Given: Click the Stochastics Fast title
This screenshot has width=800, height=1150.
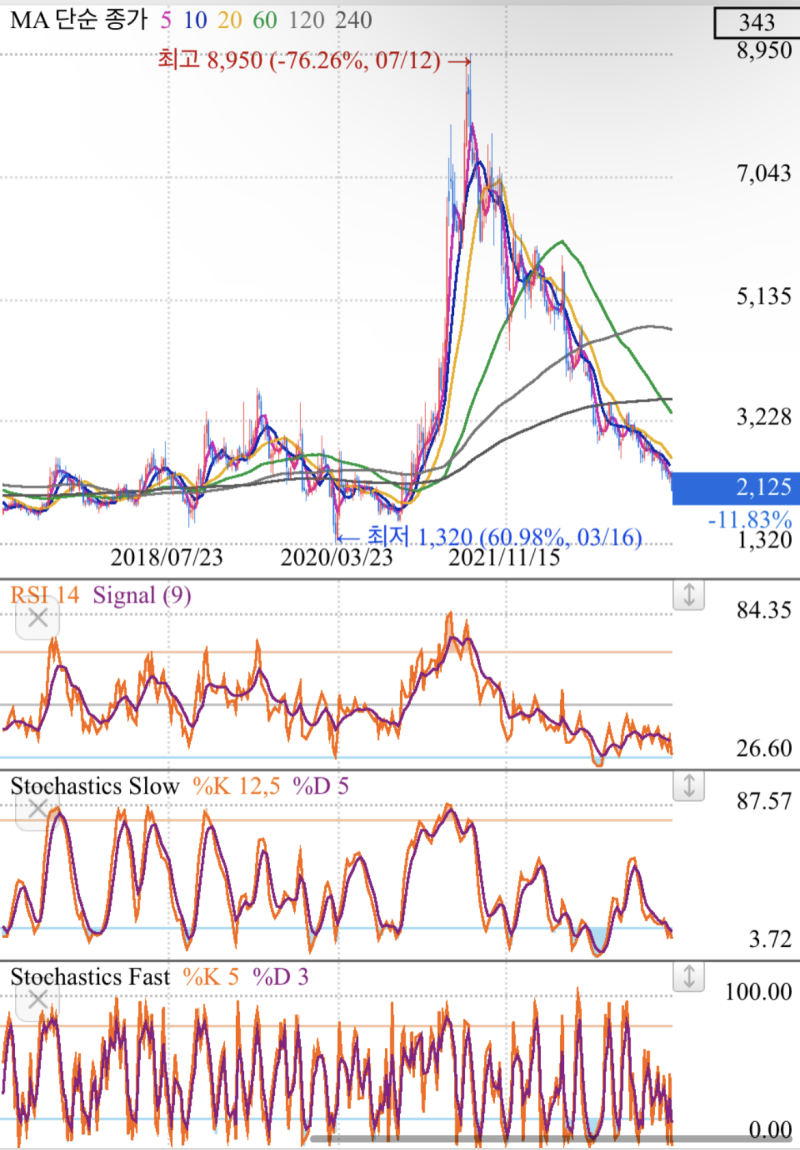Looking at the screenshot, I should point(90,977).
